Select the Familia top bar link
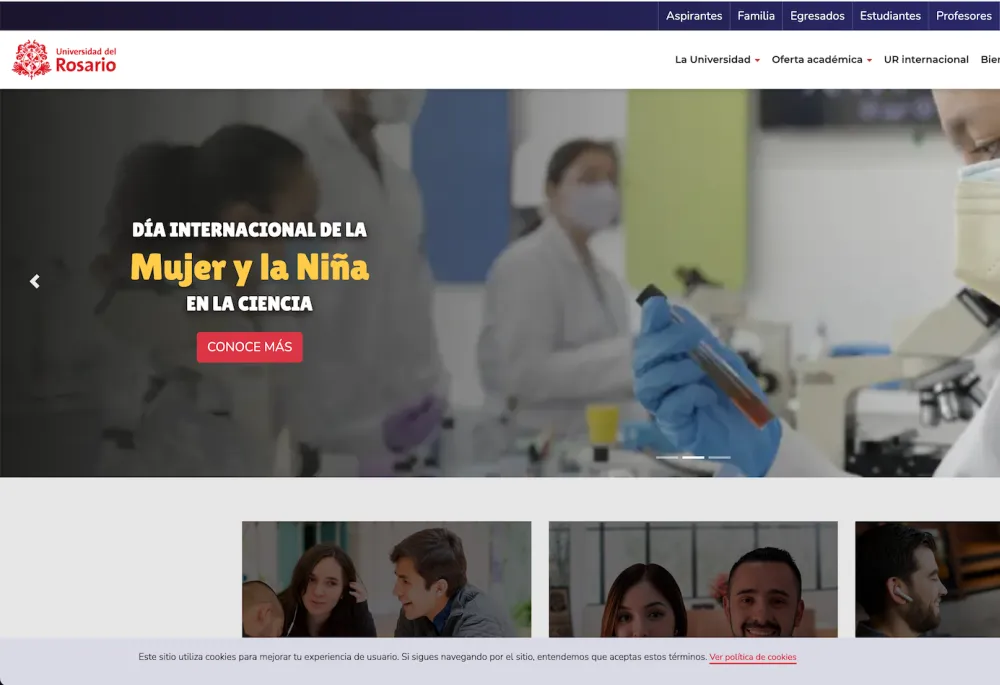The width and height of the screenshot is (1000, 685). pos(756,16)
